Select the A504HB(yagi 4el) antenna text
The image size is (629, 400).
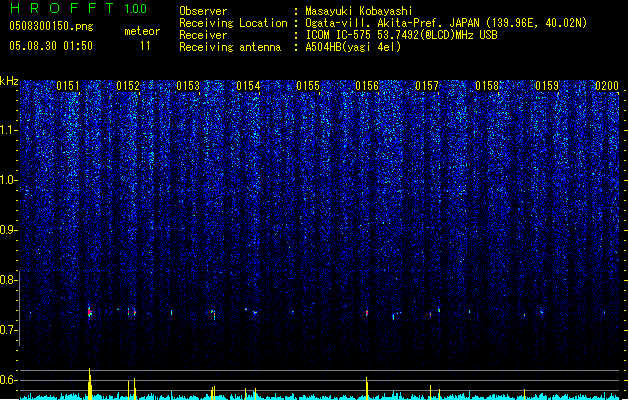click(x=353, y=47)
